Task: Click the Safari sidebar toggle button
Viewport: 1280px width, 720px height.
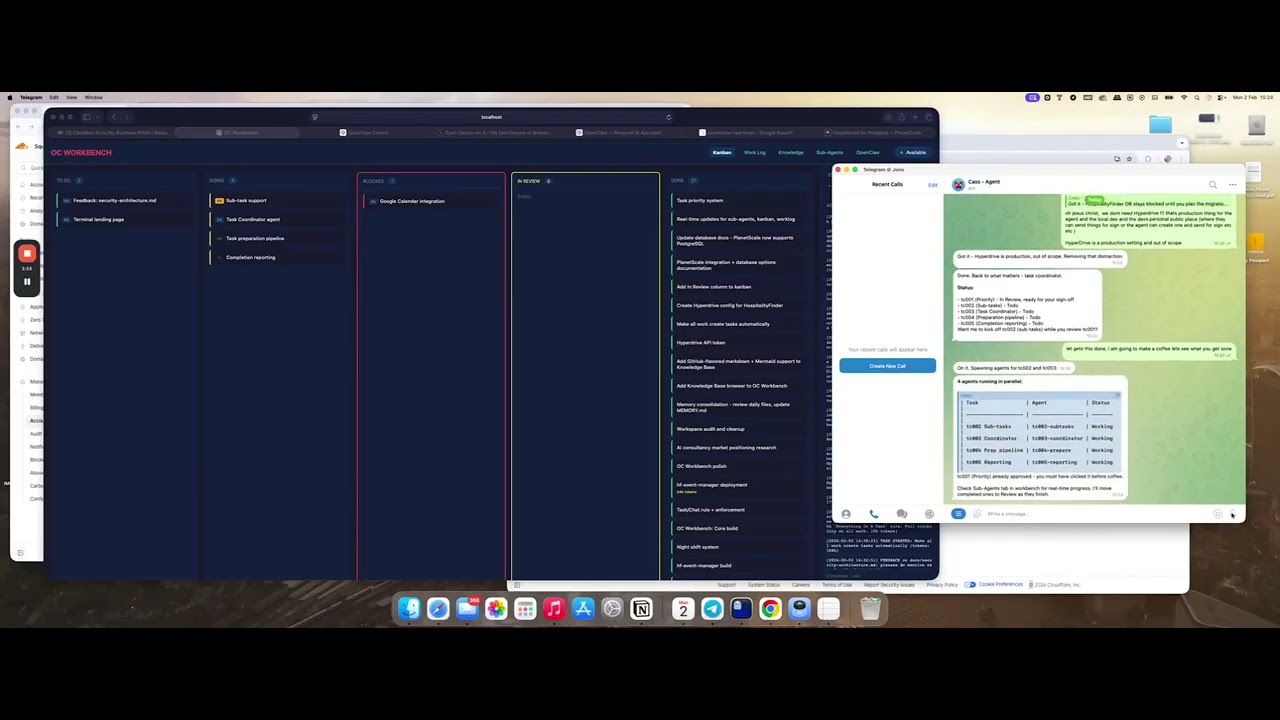Action: (x=87, y=117)
